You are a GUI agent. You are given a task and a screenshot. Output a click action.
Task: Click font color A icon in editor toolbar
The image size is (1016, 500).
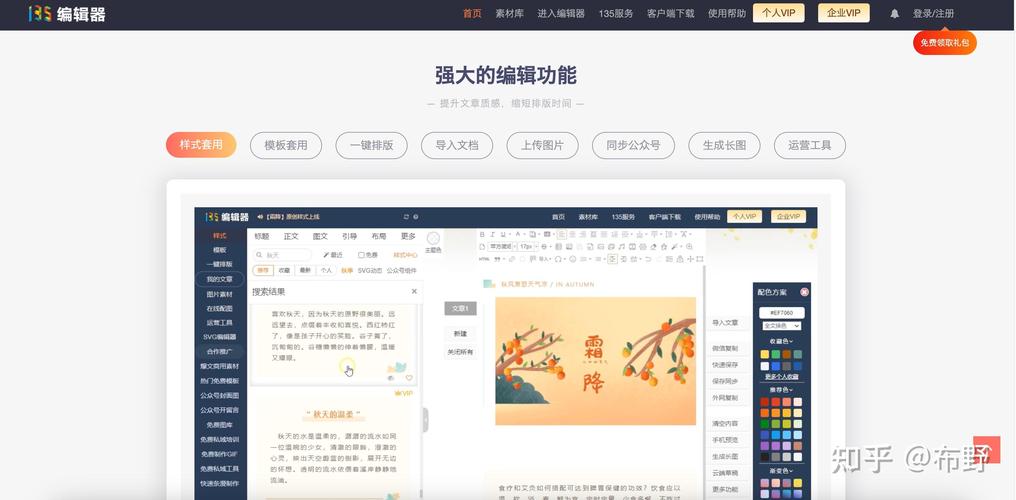[x=518, y=234]
